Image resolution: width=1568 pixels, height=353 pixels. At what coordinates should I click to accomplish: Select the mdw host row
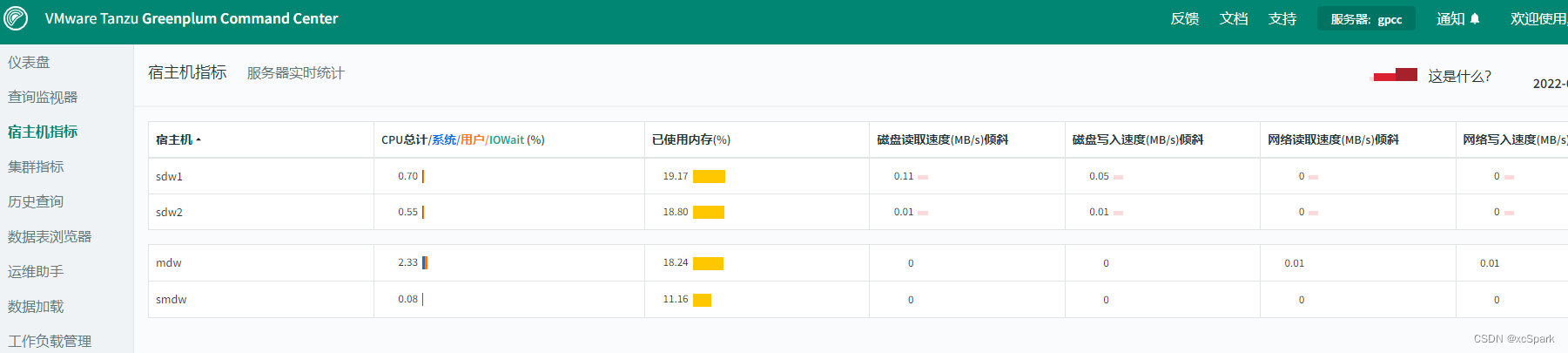click(858, 263)
